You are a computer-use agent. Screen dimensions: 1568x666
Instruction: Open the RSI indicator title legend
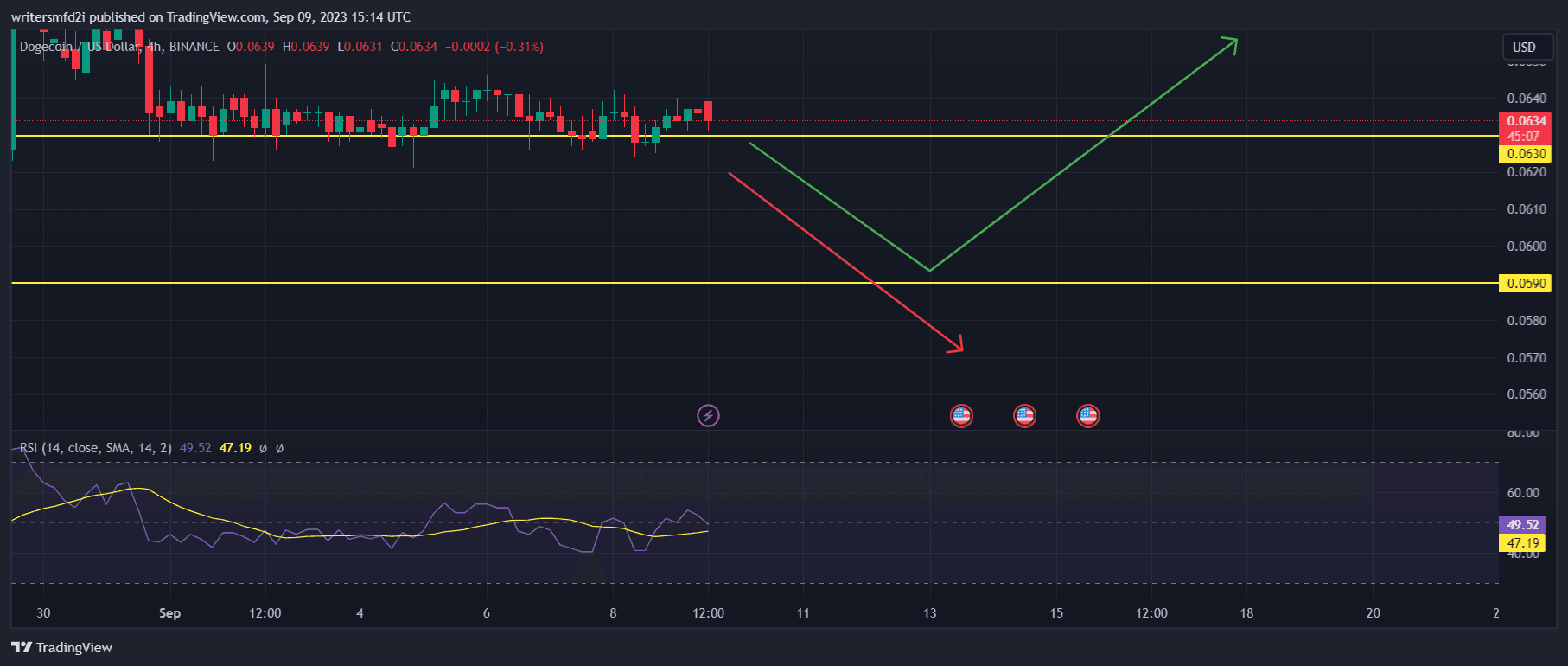pyautogui.click(x=95, y=448)
